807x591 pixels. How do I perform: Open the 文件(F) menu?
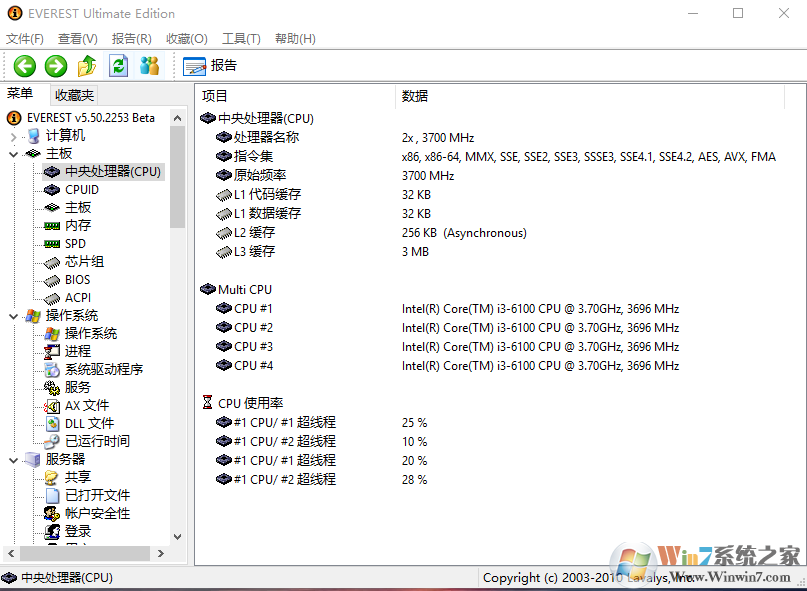click(x=25, y=38)
